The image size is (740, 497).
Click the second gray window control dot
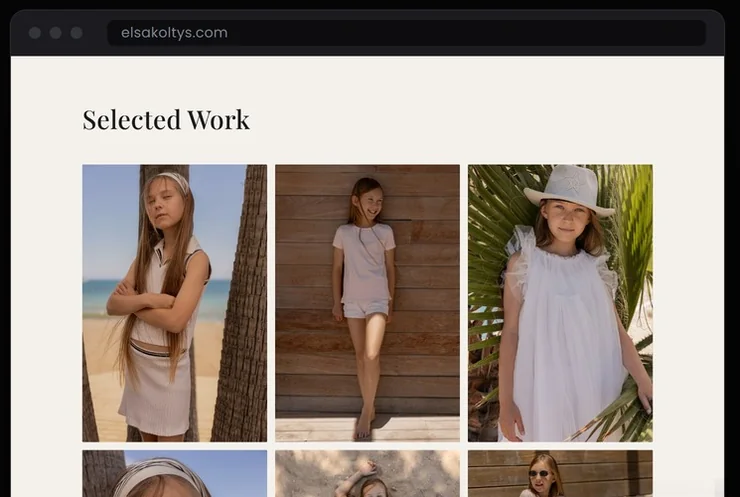[56, 33]
